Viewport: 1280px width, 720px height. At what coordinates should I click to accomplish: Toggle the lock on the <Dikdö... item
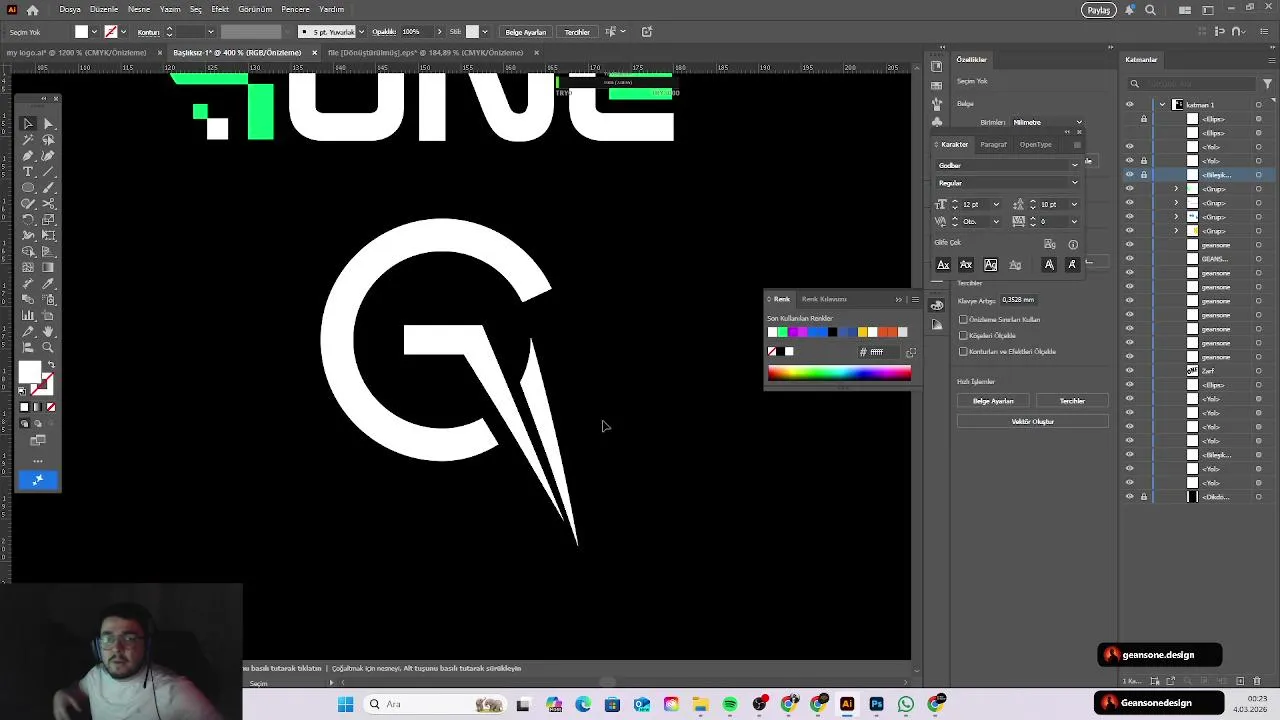1144,497
